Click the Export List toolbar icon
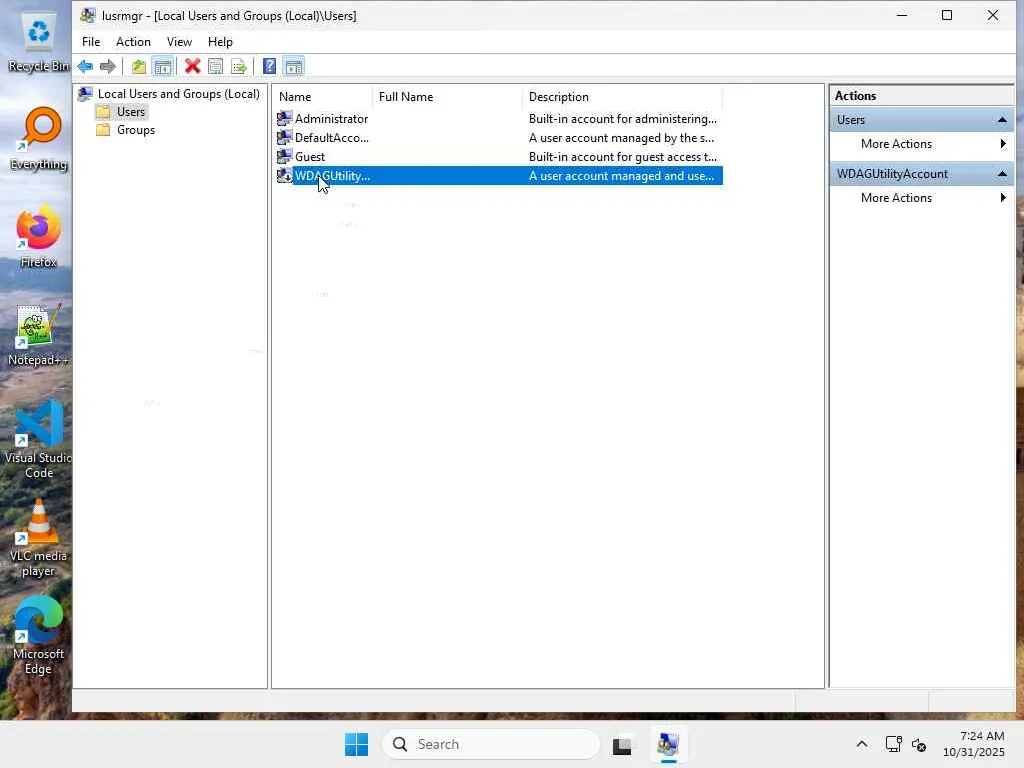Image resolution: width=1024 pixels, height=768 pixels. [x=239, y=66]
